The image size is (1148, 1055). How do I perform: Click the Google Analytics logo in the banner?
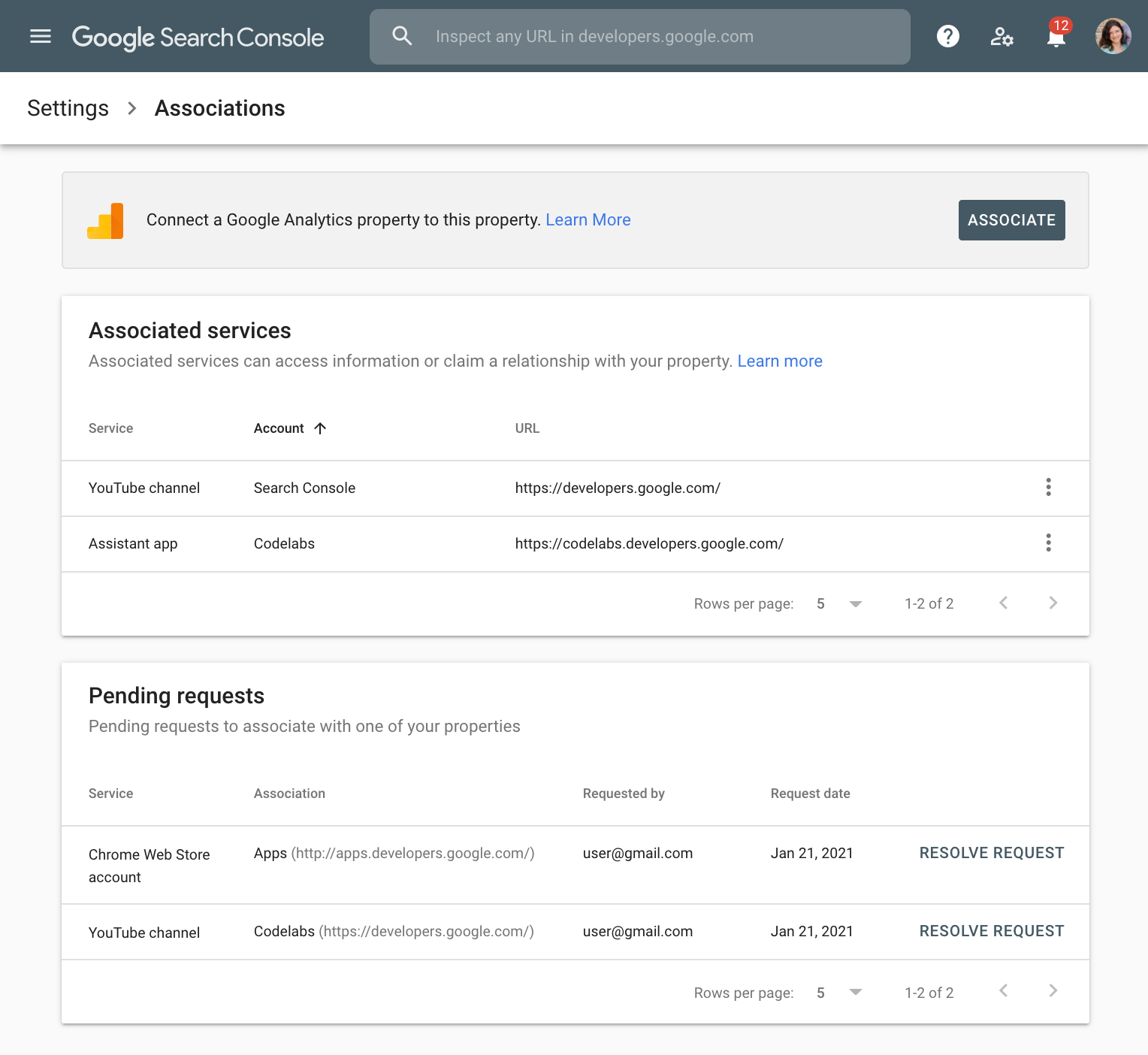click(105, 220)
